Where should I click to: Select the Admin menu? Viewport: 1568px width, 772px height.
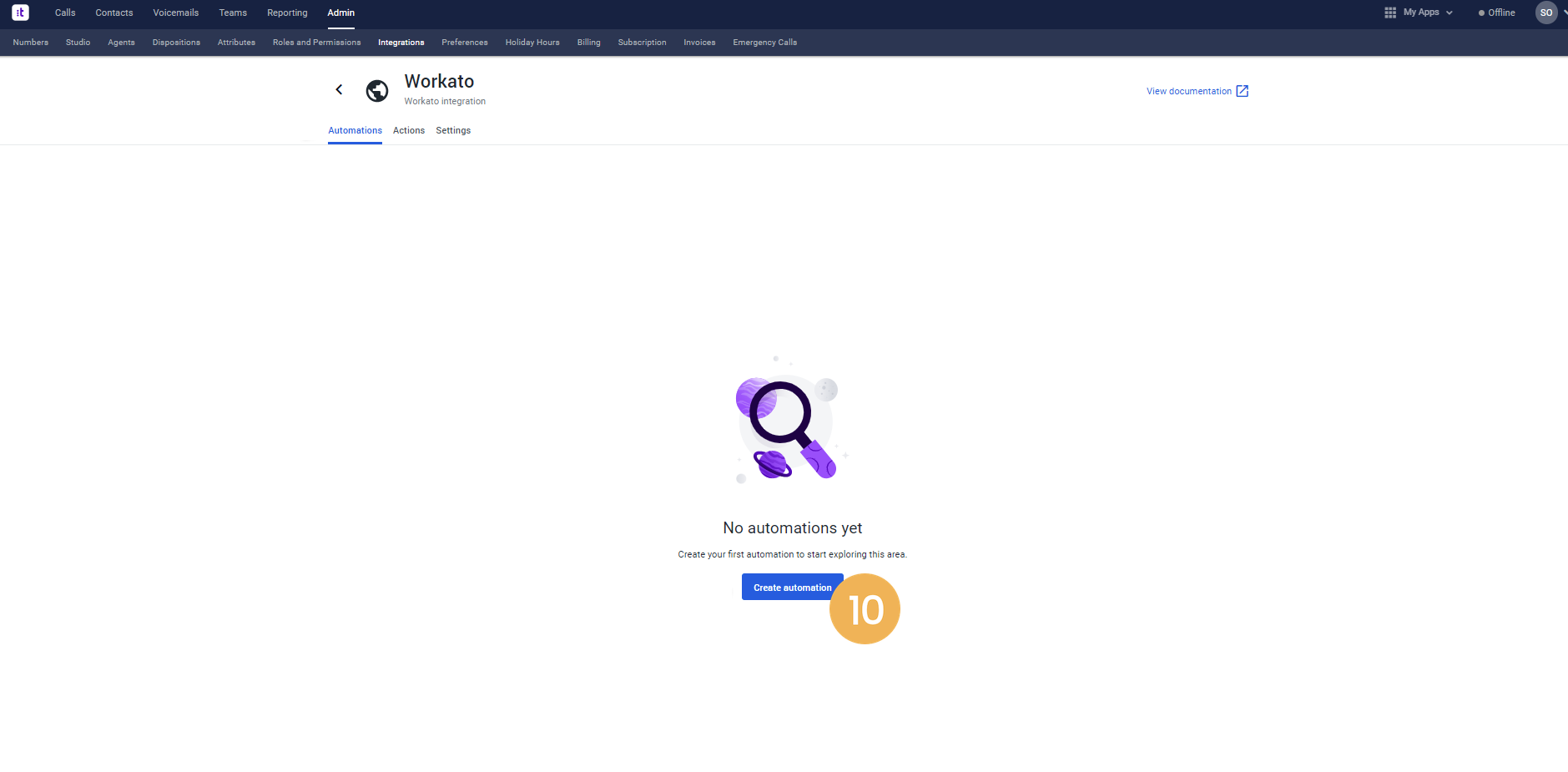coord(341,13)
